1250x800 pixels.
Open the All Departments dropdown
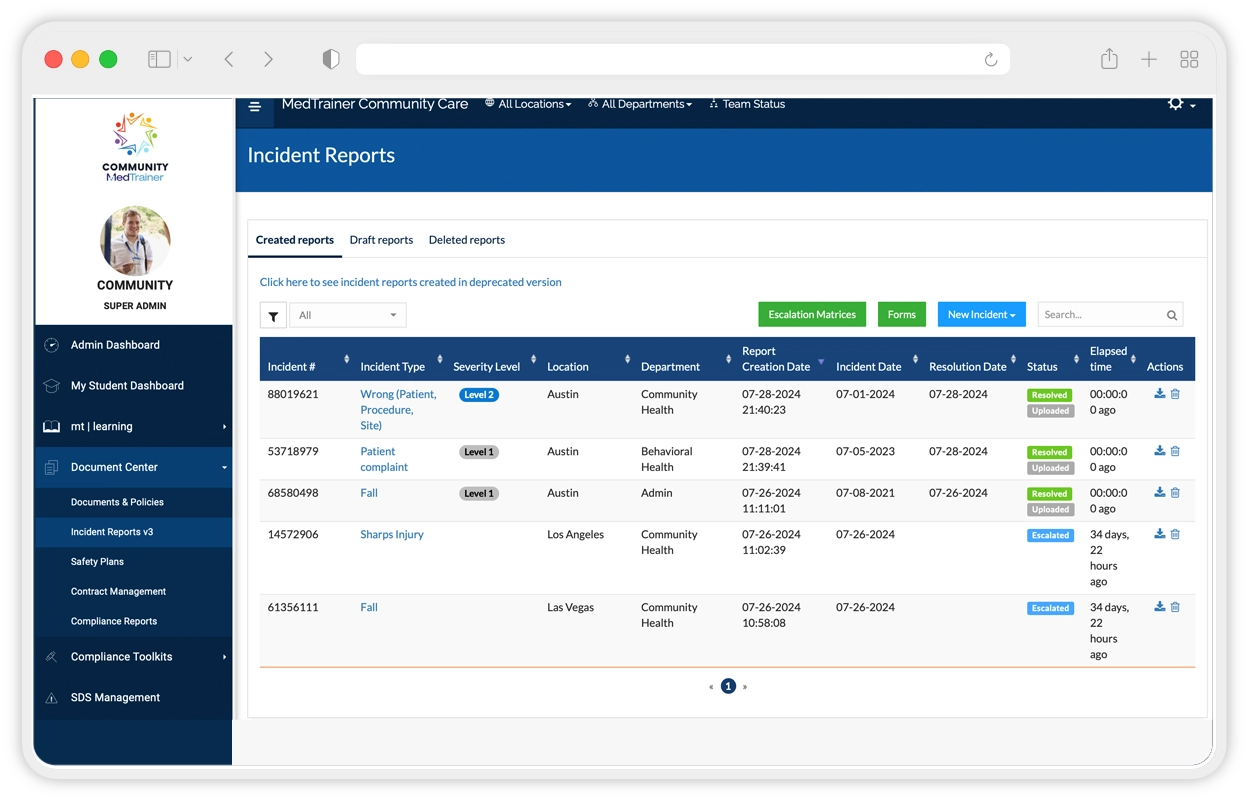[x=640, y=104]
